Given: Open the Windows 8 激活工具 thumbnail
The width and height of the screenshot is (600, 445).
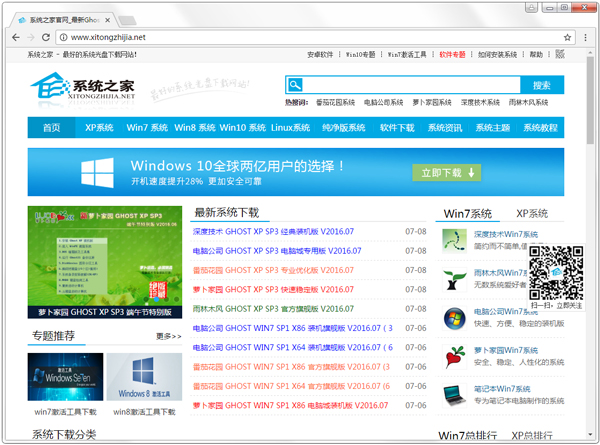Looking at the screenshot, I should pos(144,377).
